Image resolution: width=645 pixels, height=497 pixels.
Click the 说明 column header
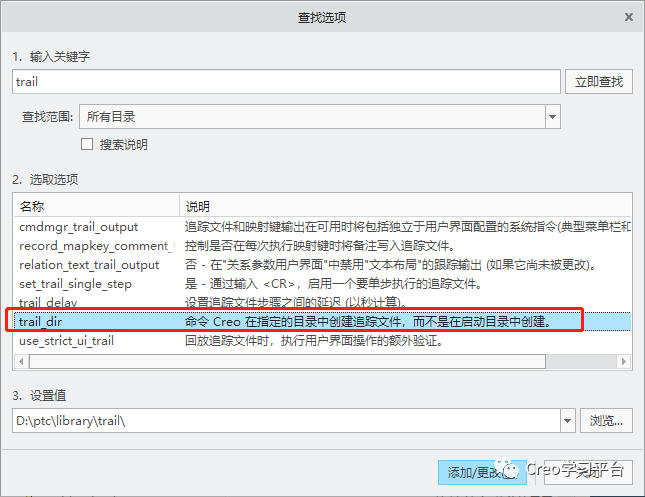(x=405, y=206)
